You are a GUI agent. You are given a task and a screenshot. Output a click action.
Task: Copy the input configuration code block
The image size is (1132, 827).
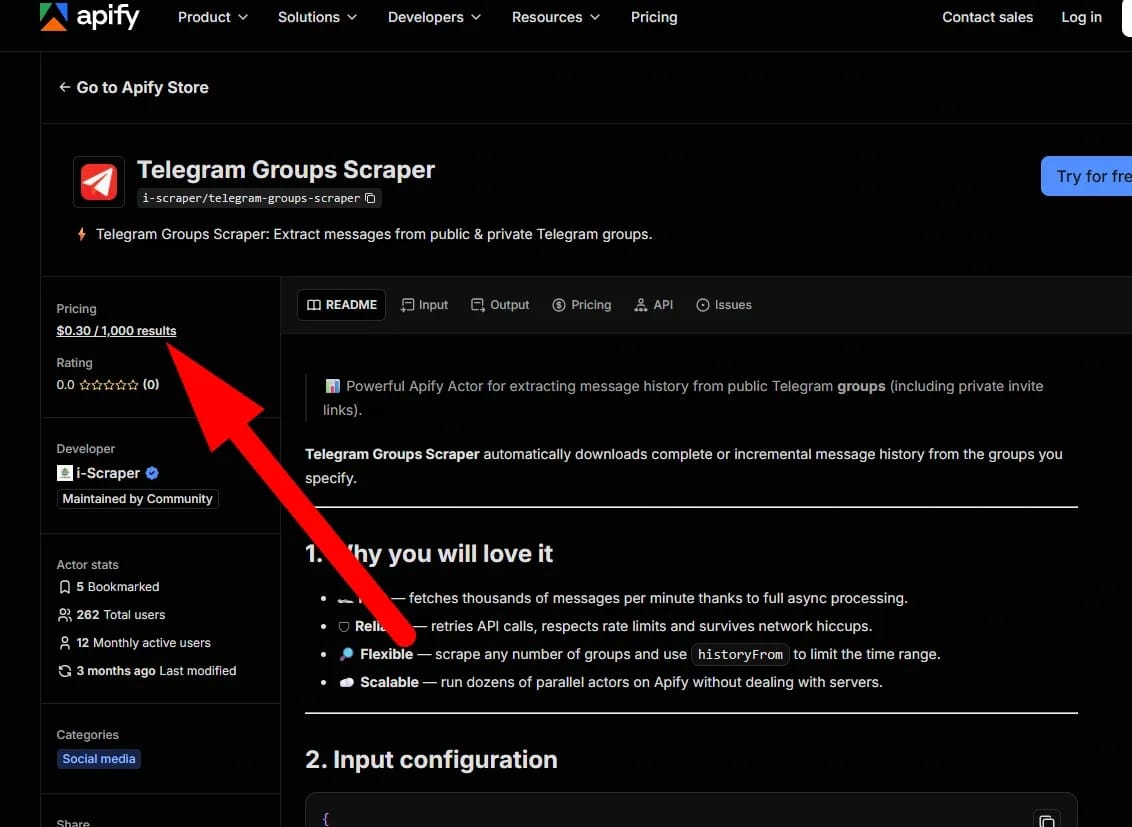pos(1046,820)
